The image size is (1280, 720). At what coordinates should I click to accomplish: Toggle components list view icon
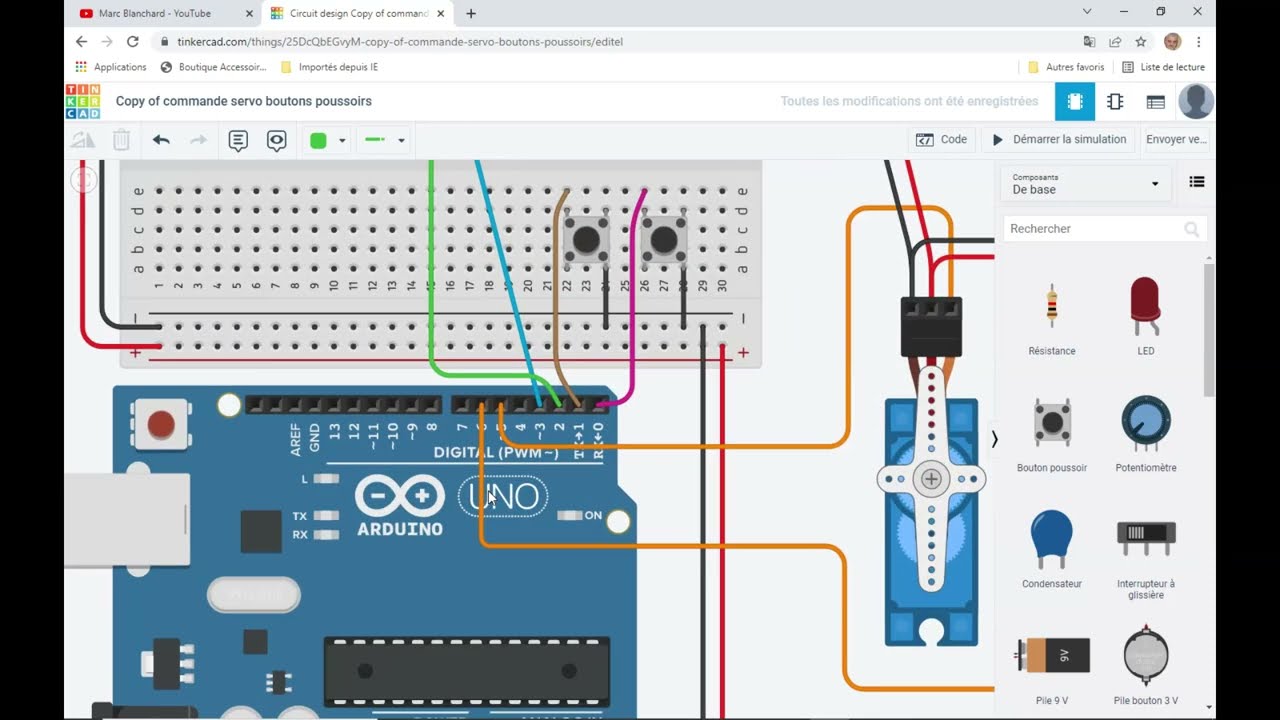coord(1197,182)
